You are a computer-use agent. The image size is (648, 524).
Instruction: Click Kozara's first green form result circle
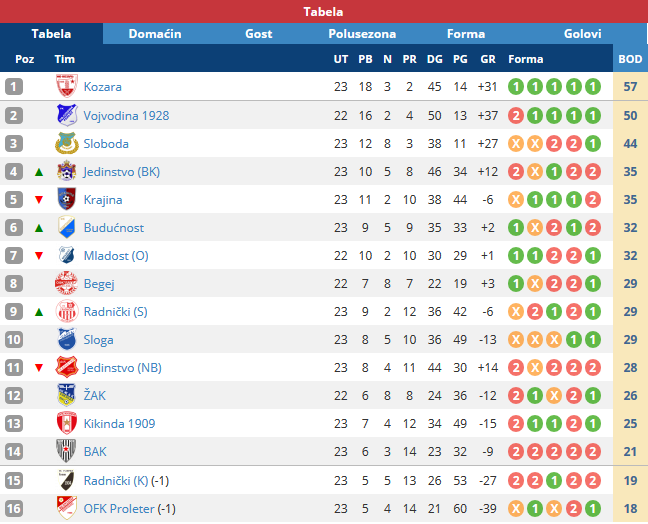(x=516, y=87)
